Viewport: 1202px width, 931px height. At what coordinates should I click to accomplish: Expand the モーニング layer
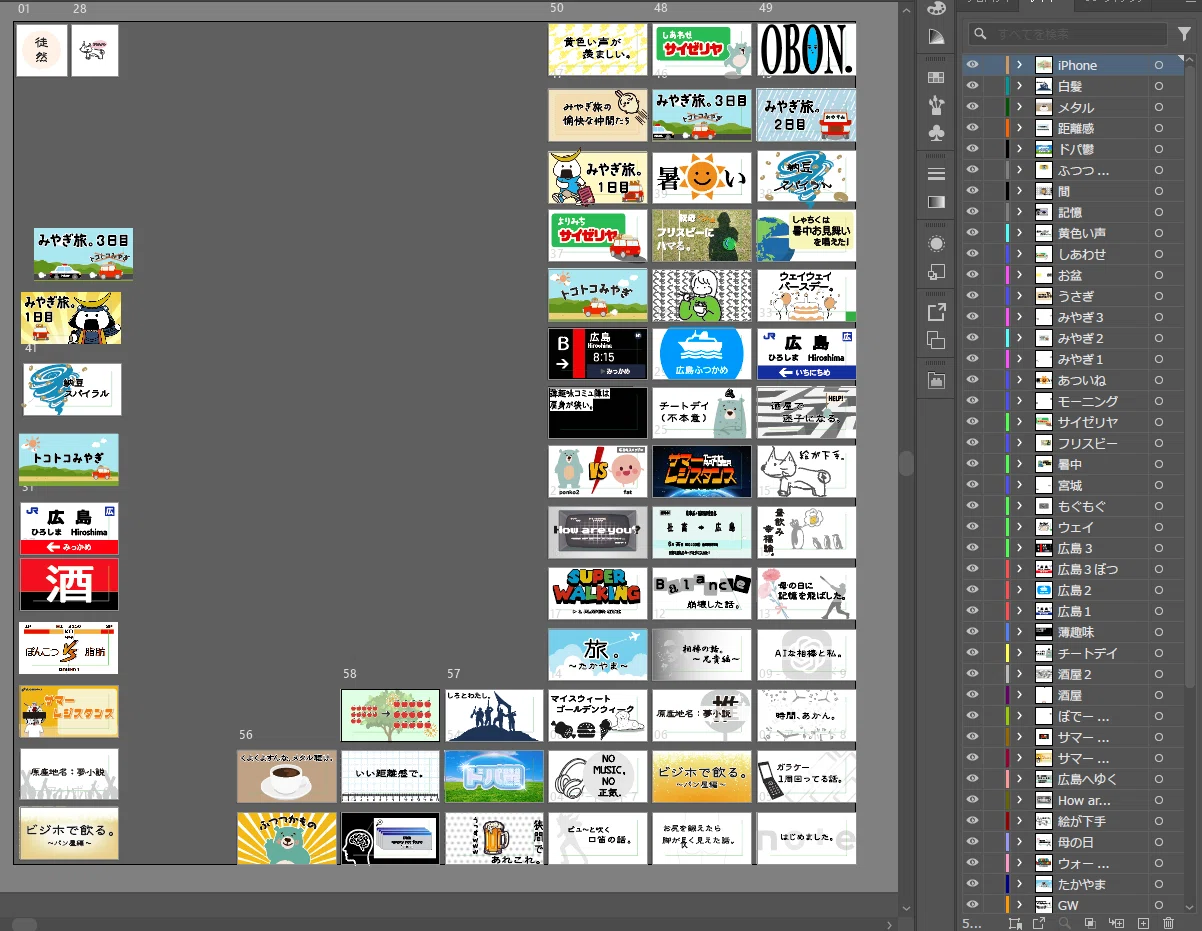(1019, 401)
